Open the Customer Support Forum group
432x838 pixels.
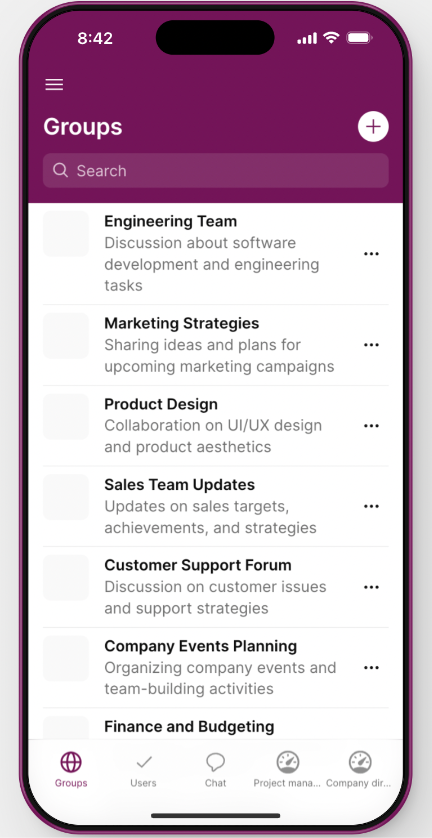coord(215,587)
